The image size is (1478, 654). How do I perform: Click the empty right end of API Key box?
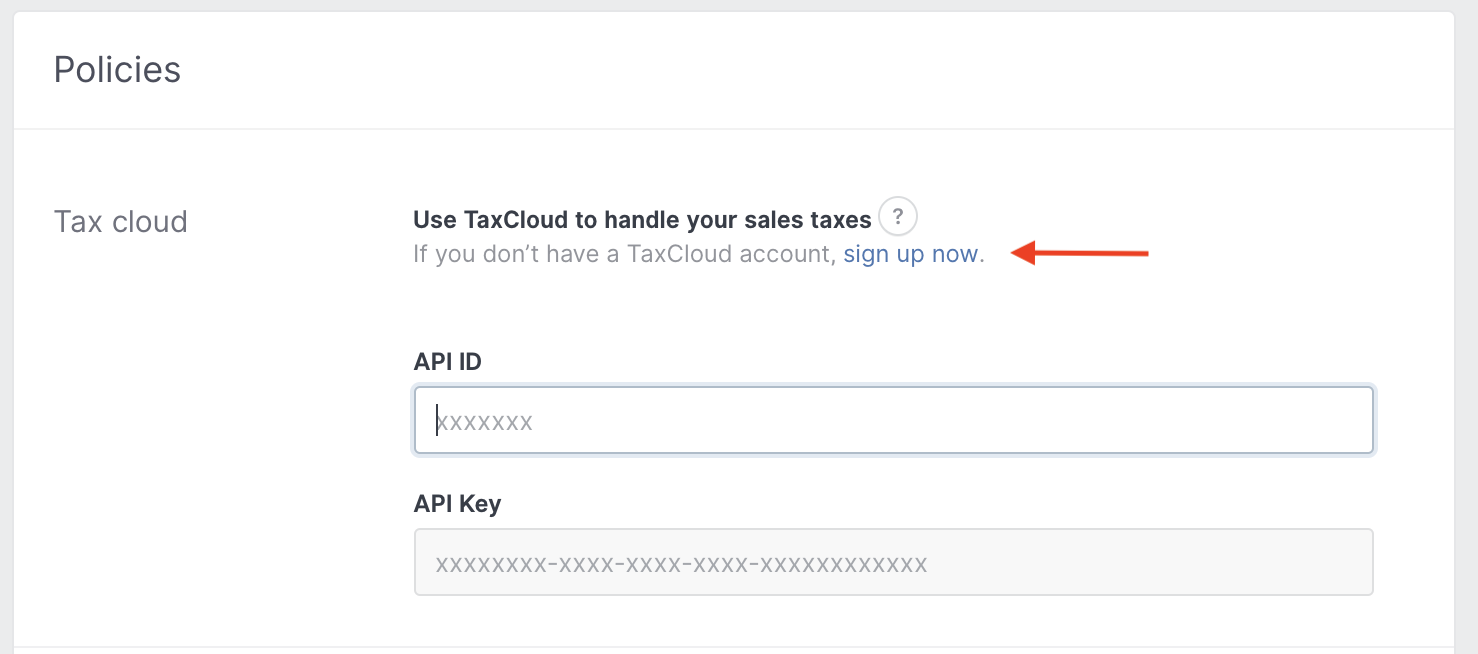(1300, 563)
